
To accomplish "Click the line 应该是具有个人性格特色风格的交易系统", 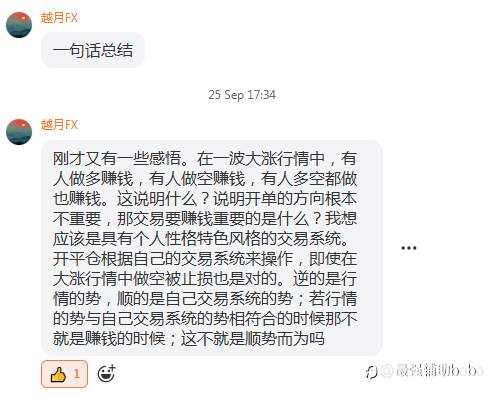I will [x=201, y=239].
